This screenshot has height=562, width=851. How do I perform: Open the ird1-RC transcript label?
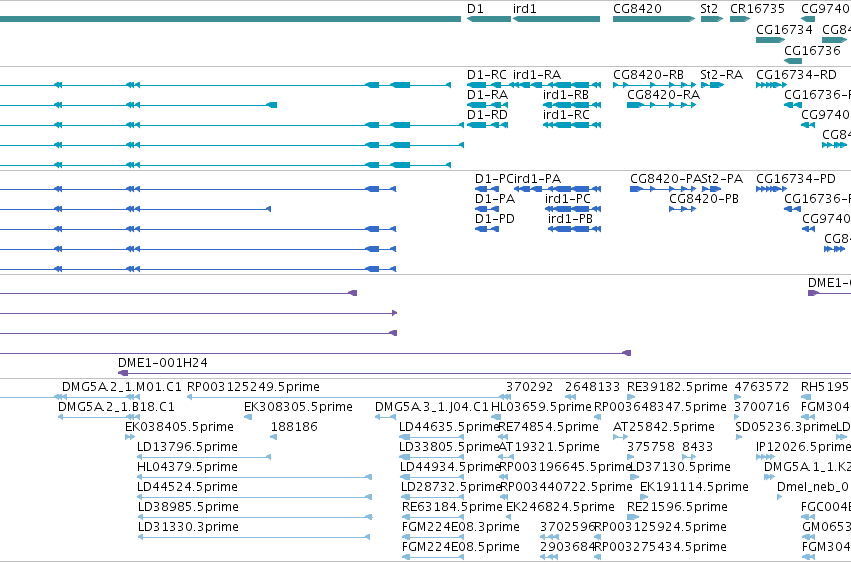click(x=566, y=115)
